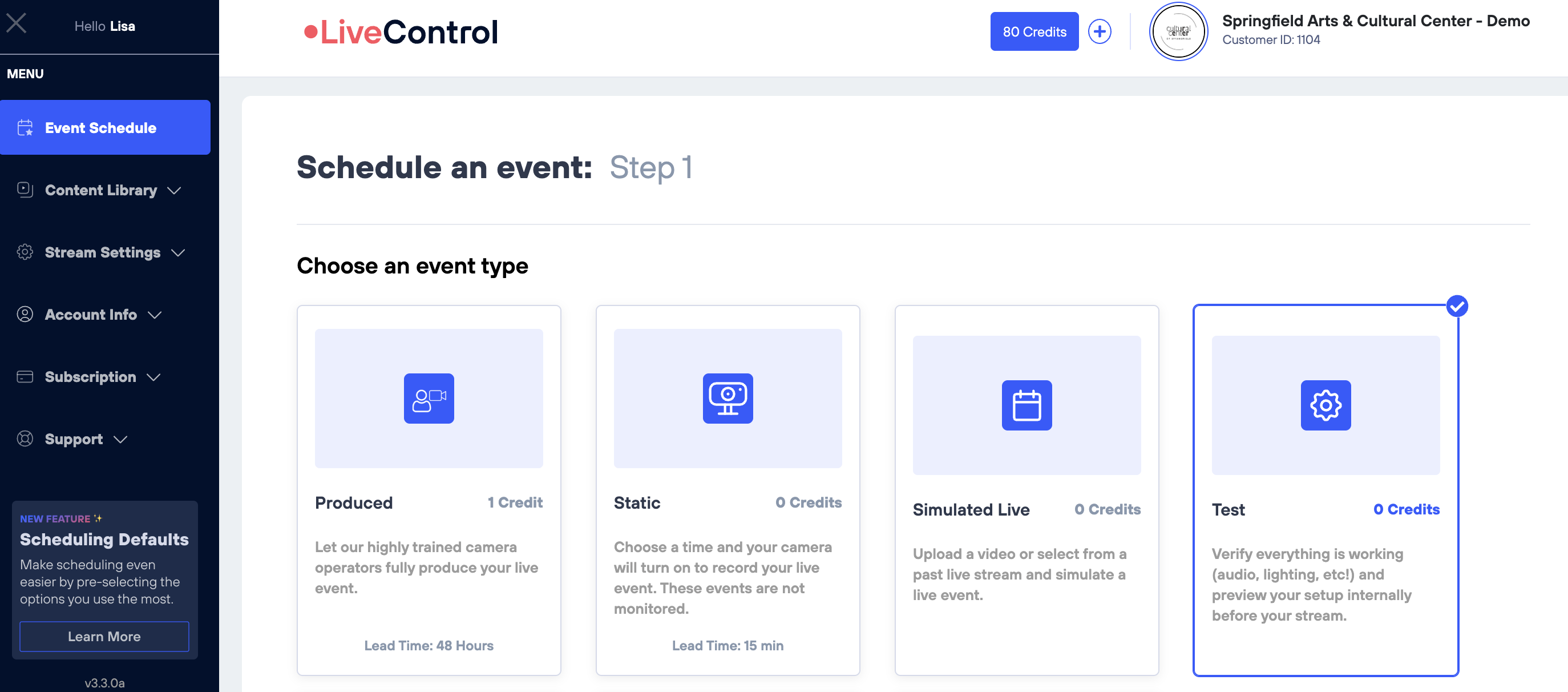This screenshot has width=1568, height=692.
Task: Toggle the blue checkmark on Test card
Action: 1457,307
